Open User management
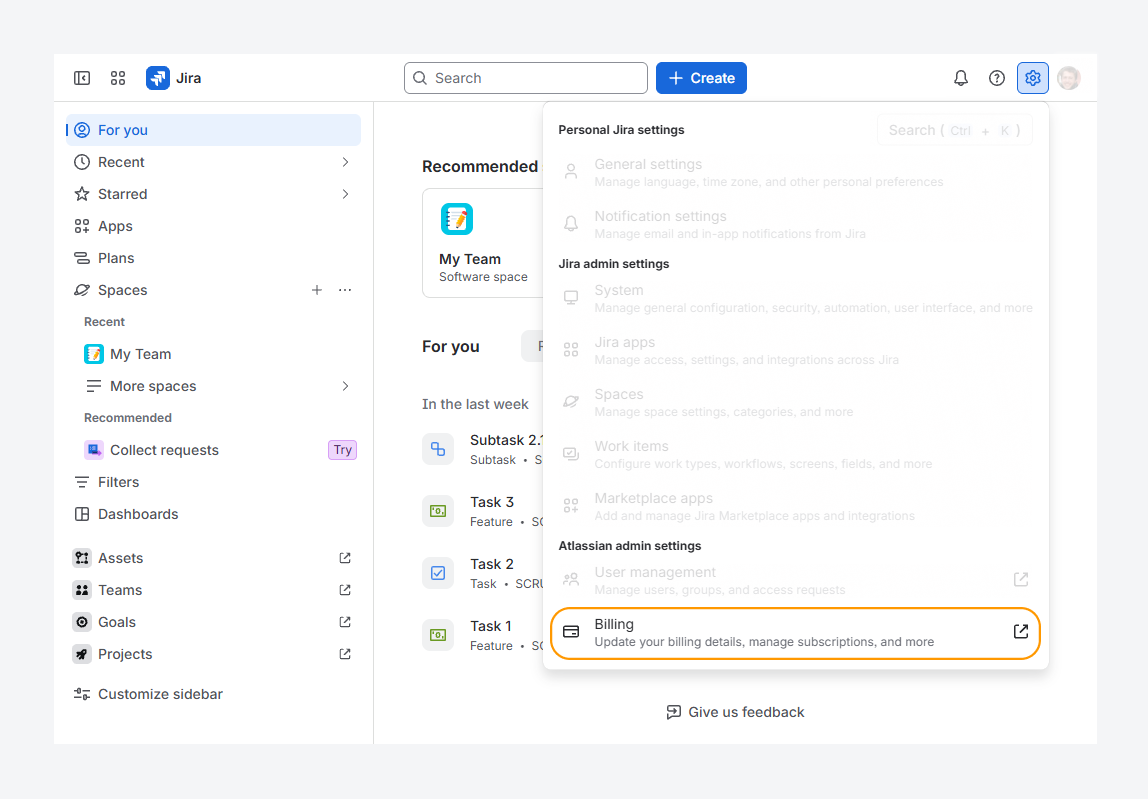The width and height of the screenshot is (1148, 799). click(x=795, y=581)
